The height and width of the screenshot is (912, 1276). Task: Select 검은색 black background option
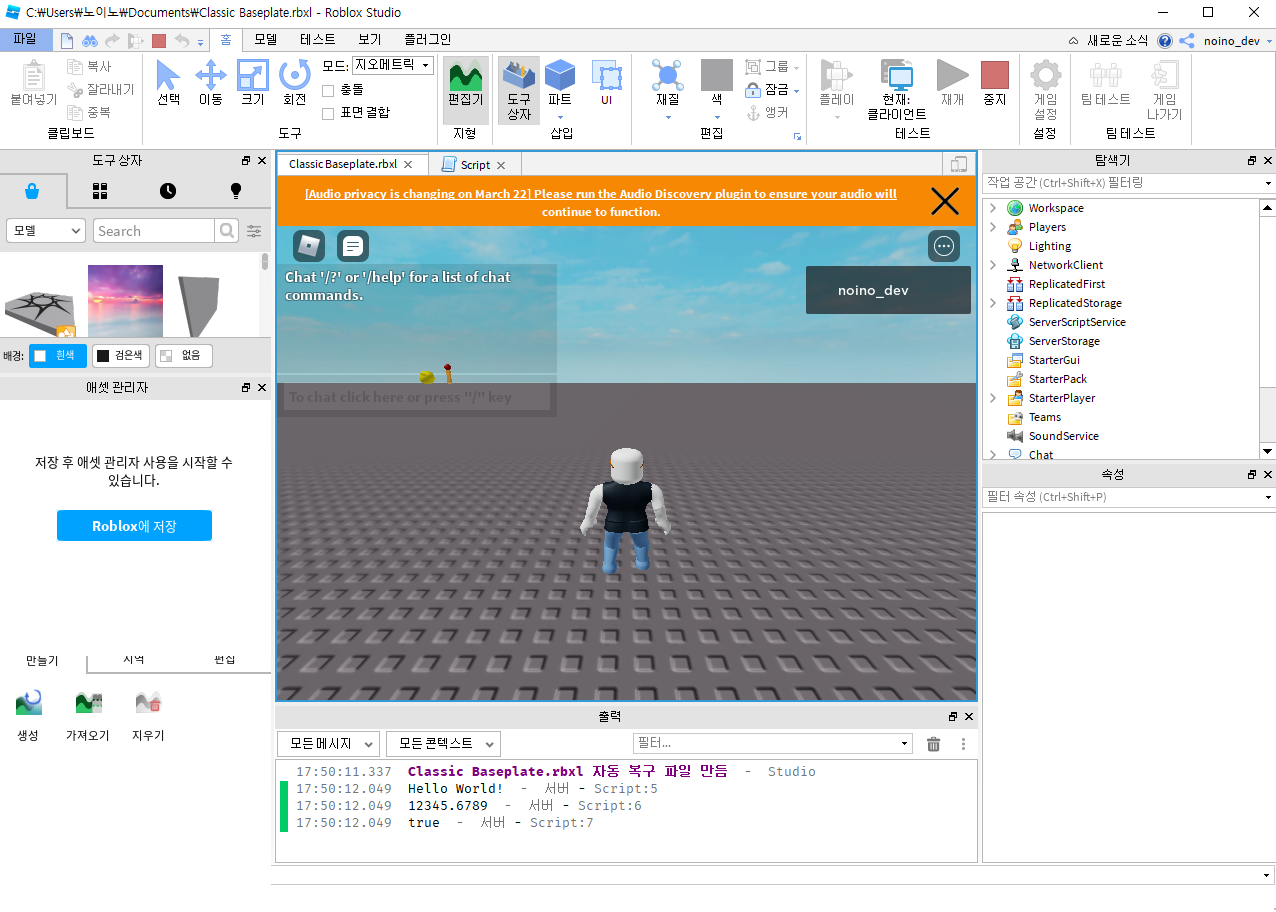(121, 355)
